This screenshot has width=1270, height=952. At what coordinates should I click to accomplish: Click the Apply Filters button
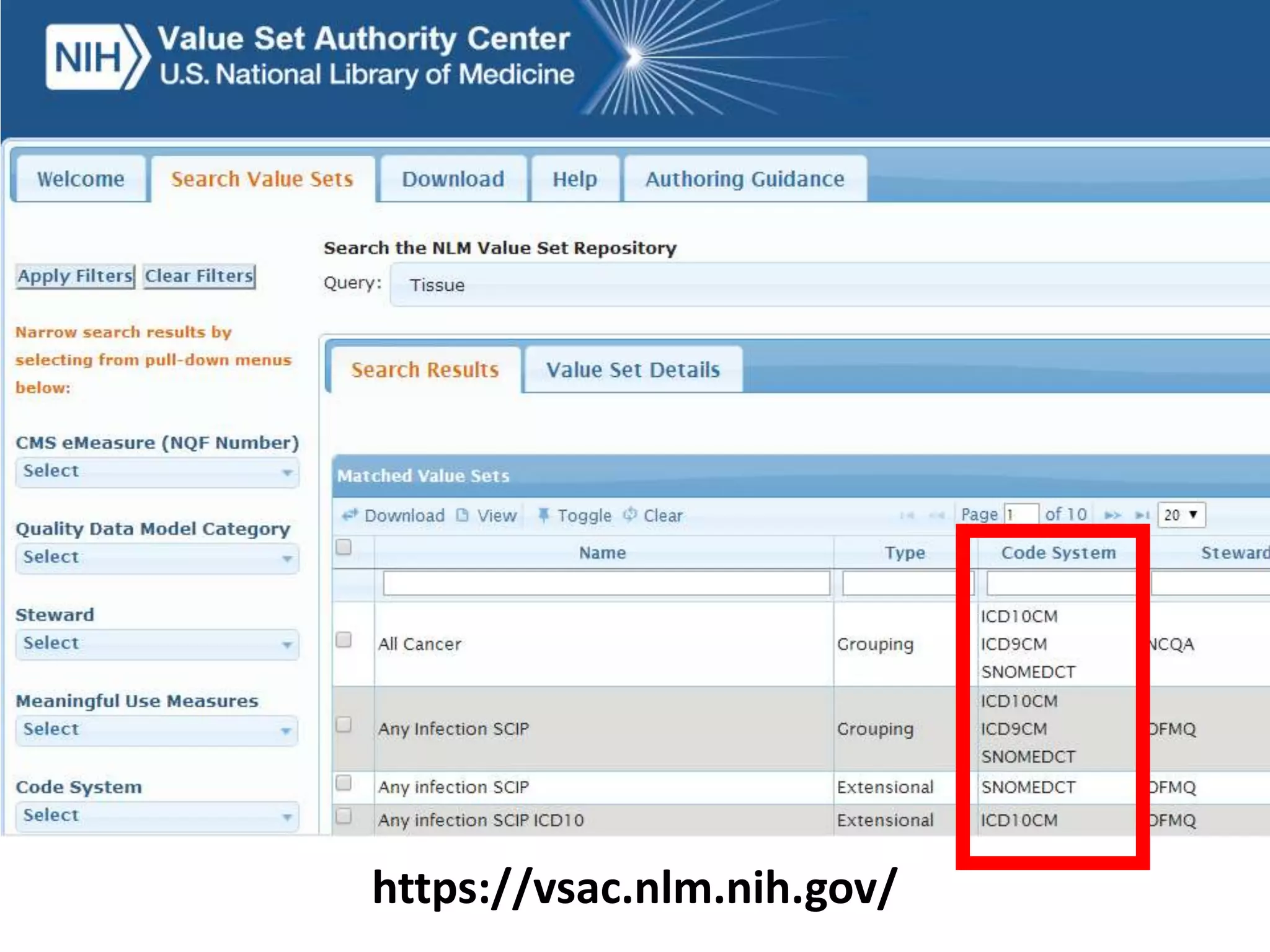tap(75, 276)
